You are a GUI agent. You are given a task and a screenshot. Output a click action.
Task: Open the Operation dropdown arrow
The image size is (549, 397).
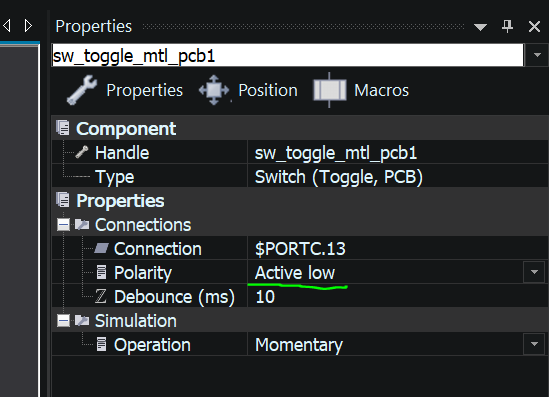click(x=534, y=344)
